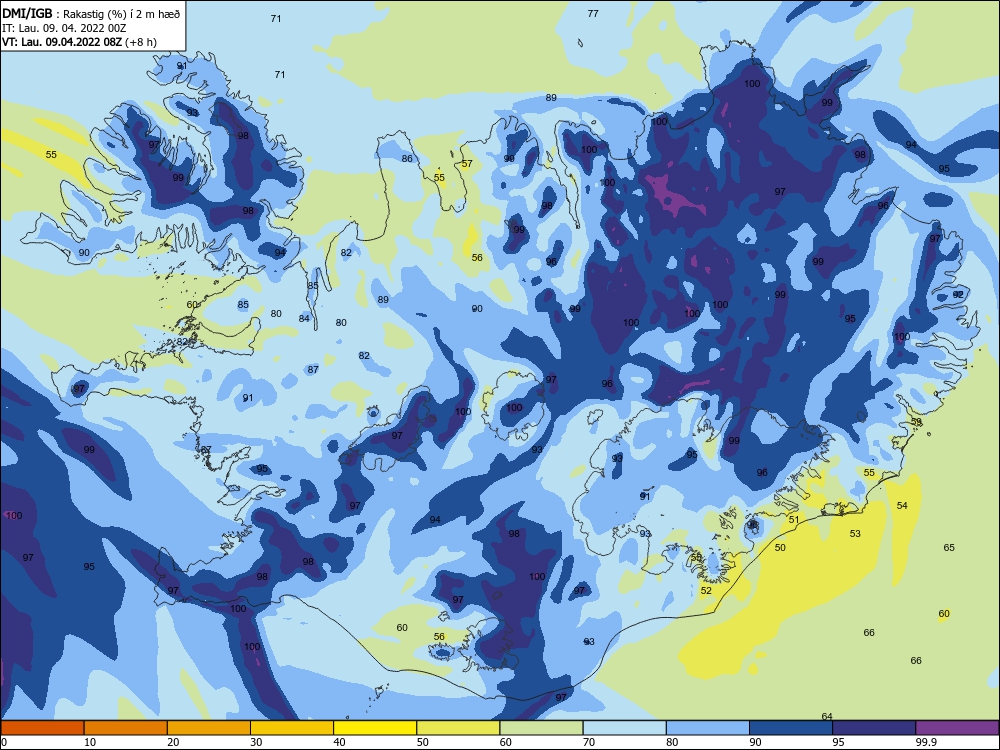Click the humidity value '57' on the map
This screenshot has height=750, width=1000.
[x=467, y=164]
